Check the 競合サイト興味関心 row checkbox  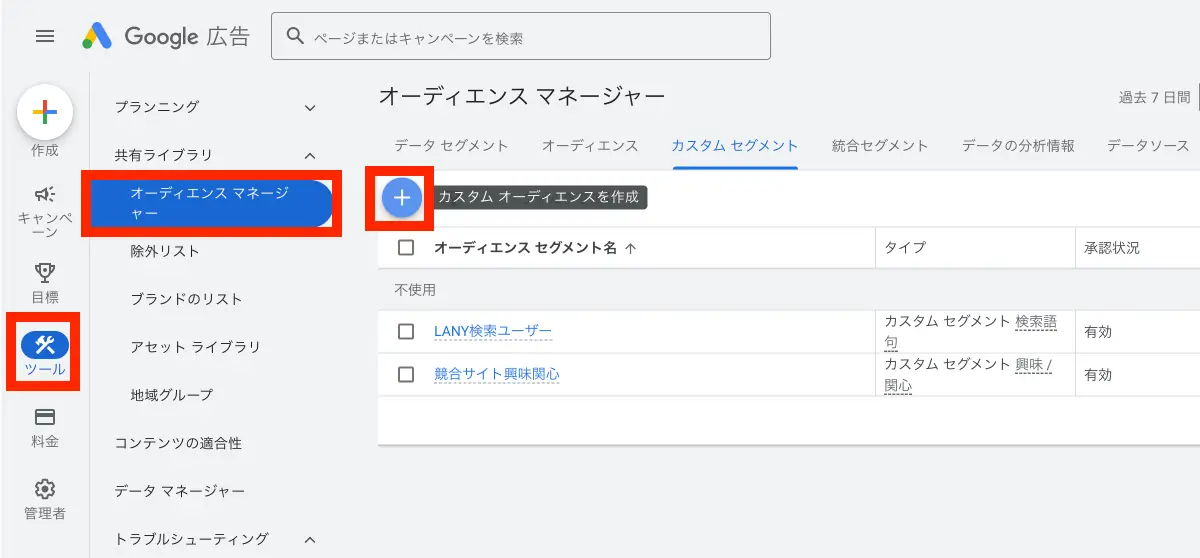tap(406, 374)
